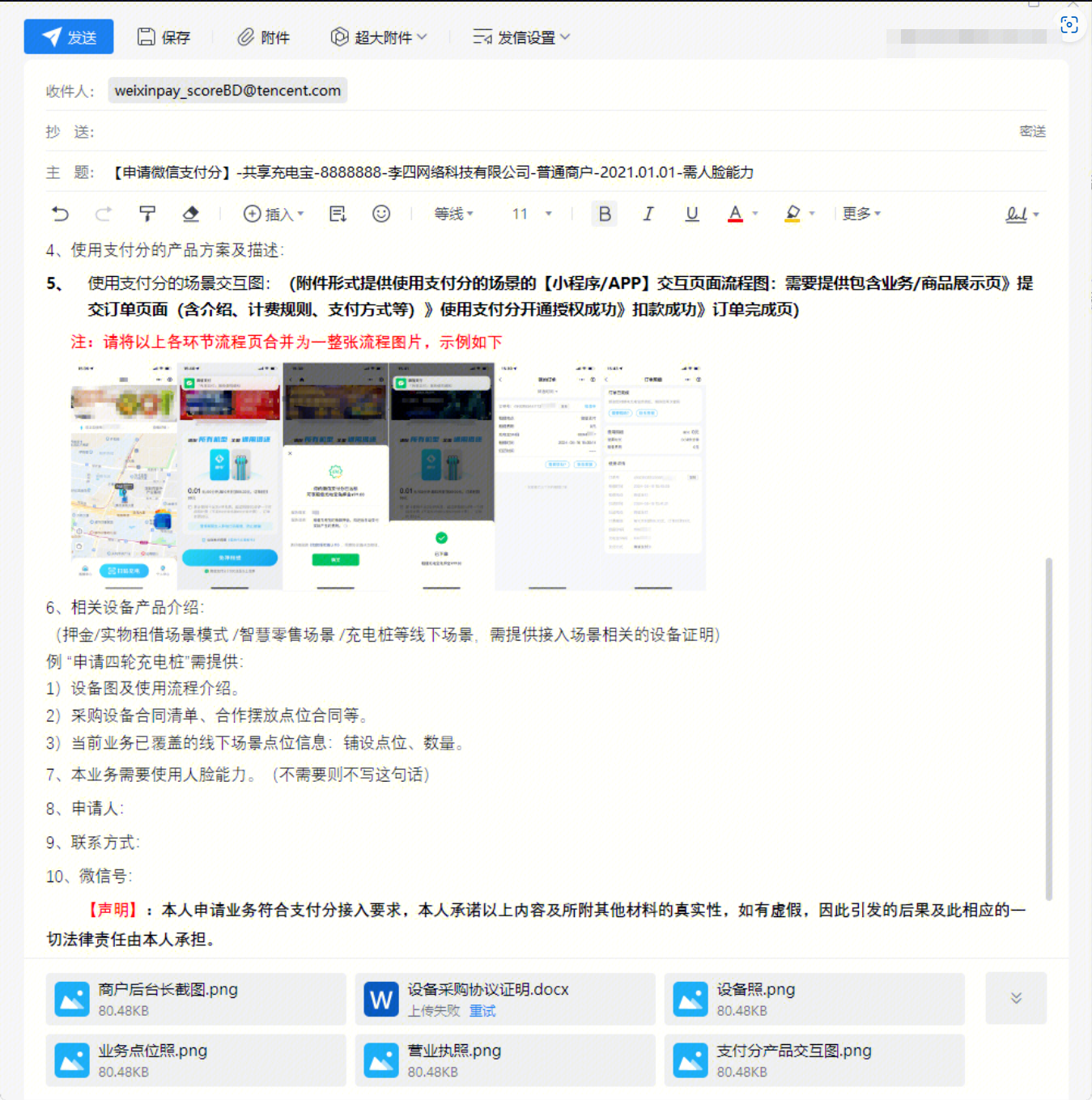Collapse the attachments list with double chevron
The width and height of the screenshot is (1092, 1100).
(1016, 998)
